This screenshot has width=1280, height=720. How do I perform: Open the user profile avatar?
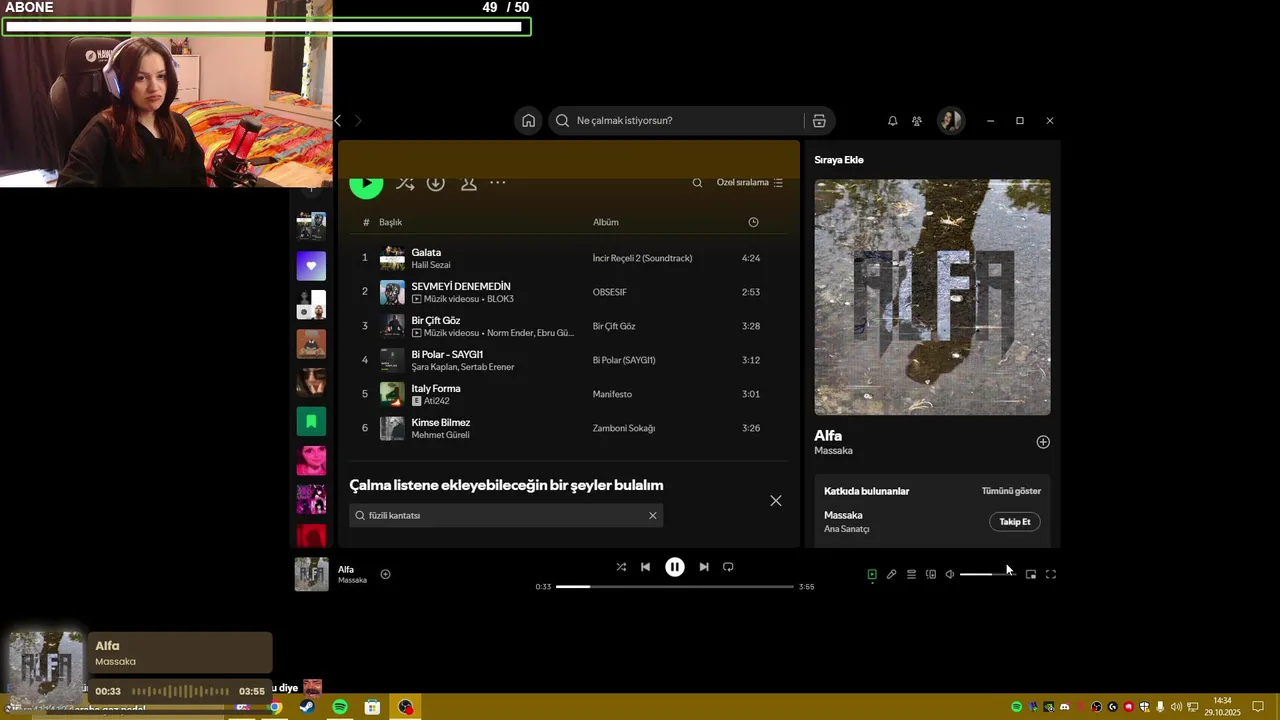pos(950,121)
